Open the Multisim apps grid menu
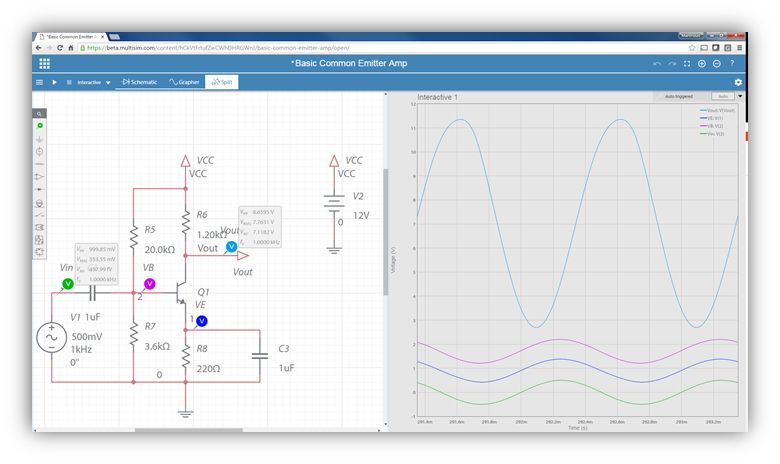 [x=44, y=64]
